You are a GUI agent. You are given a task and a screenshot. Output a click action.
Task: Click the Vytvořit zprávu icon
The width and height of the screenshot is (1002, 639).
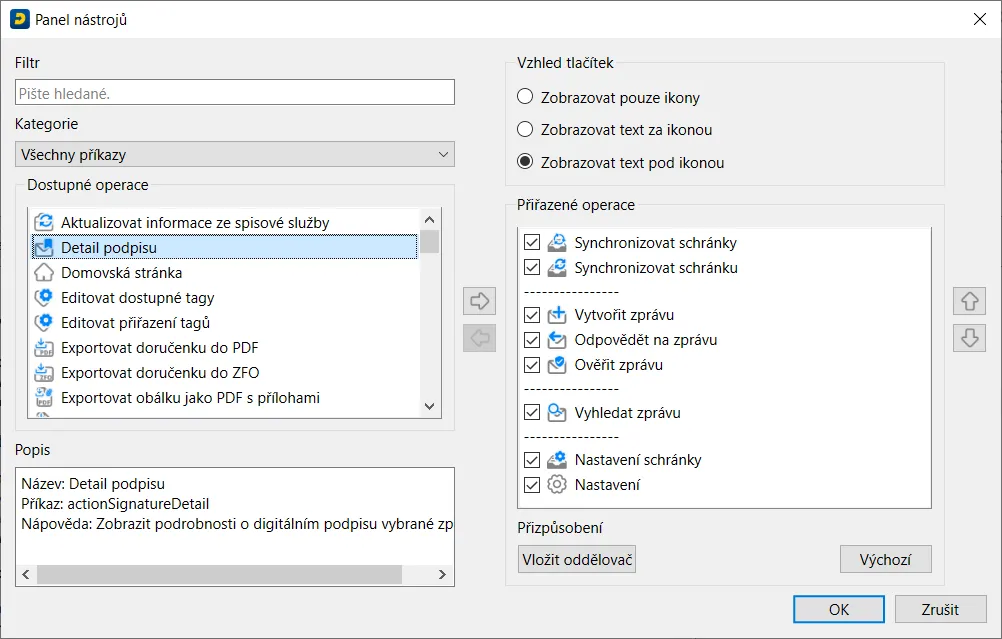pyautogui.click(x=557, y=314)
